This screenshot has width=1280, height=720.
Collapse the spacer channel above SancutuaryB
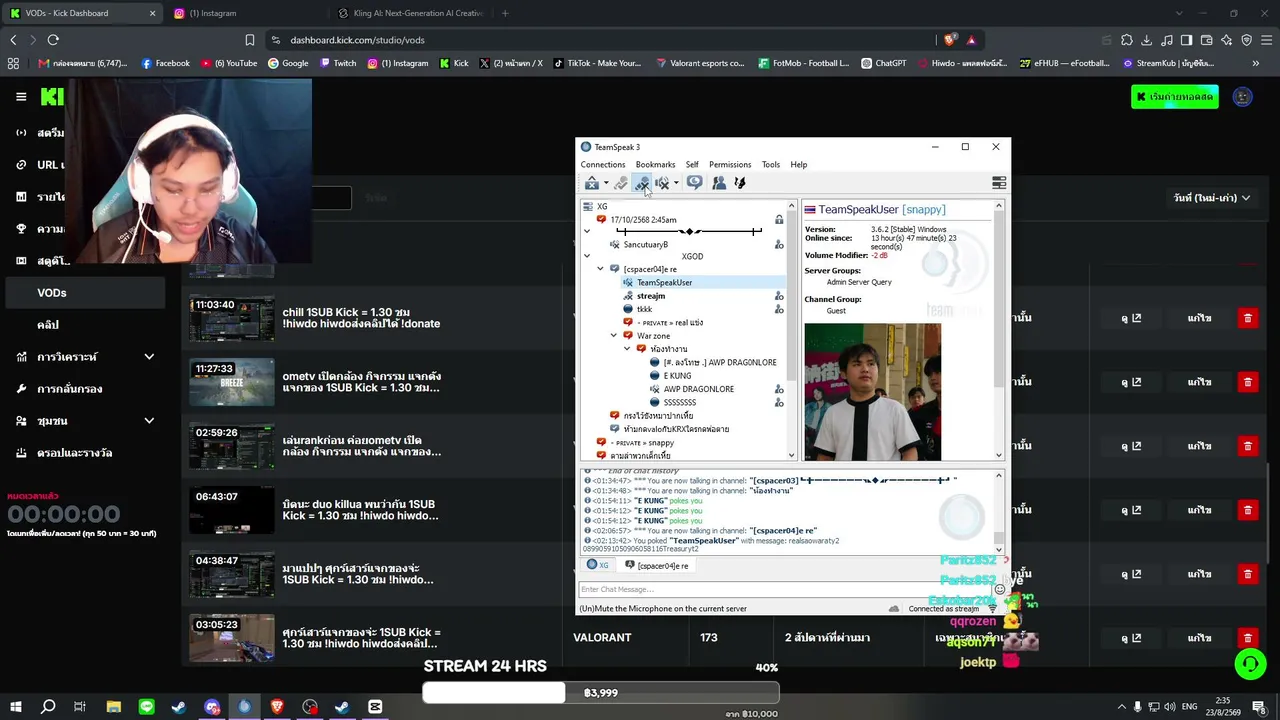tap(587, 232)
